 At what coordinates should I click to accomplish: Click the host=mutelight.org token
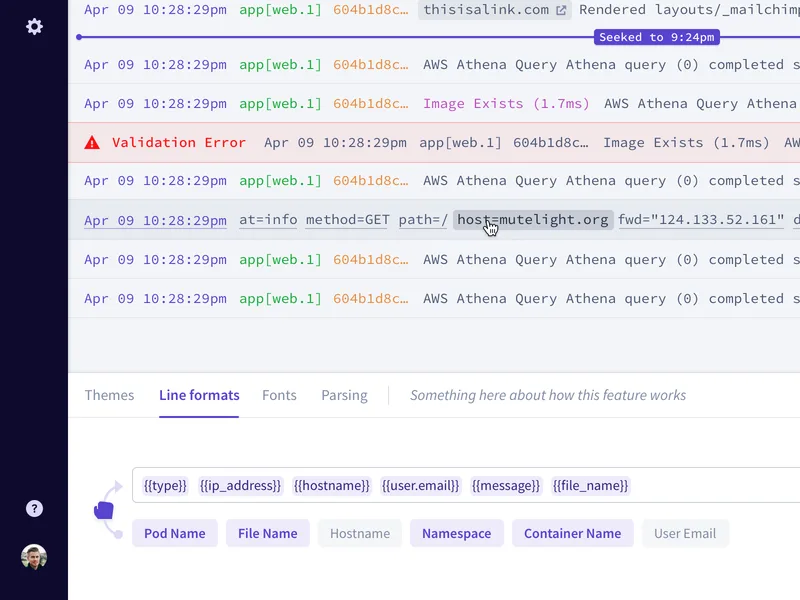(x=533, y=219)
